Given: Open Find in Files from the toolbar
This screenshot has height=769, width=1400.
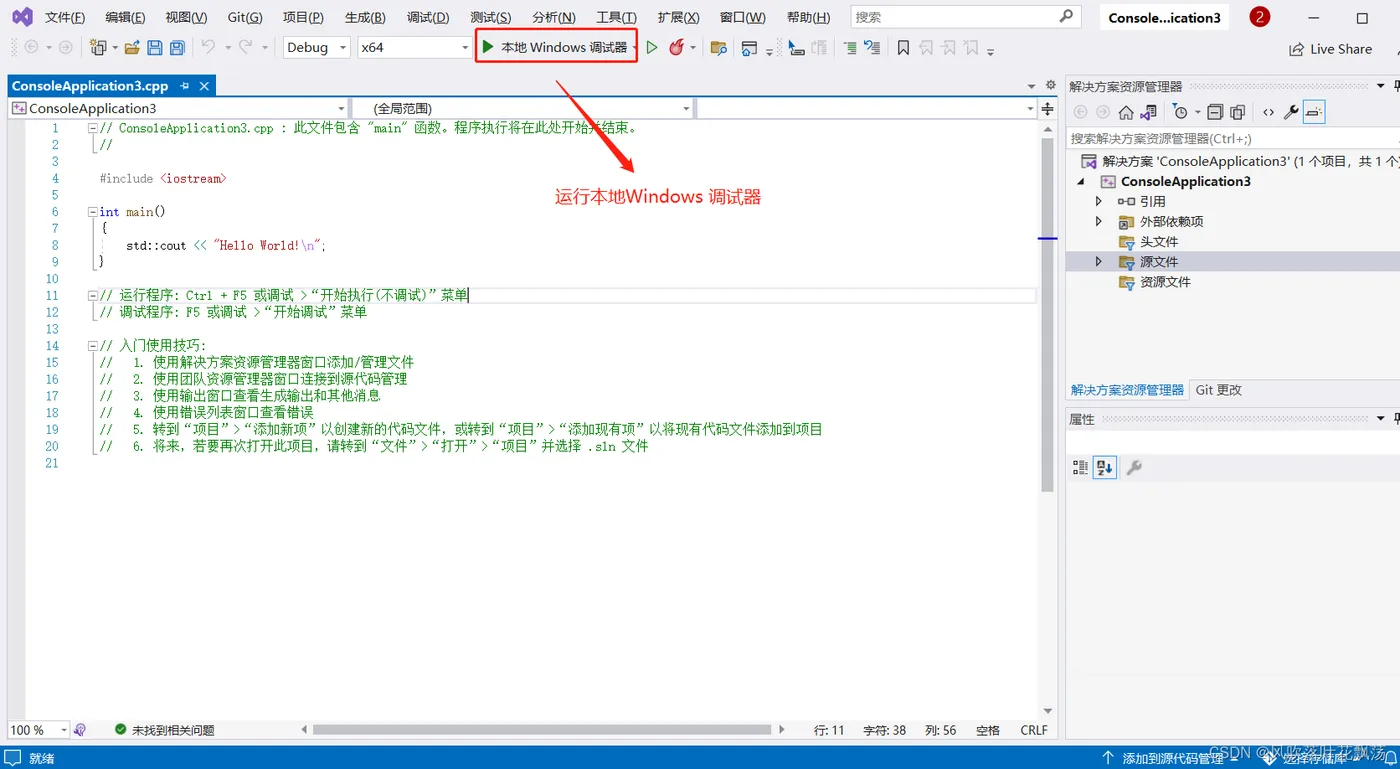Looking at the screenshot, I should pyautogui.click(x=718, y=47).
